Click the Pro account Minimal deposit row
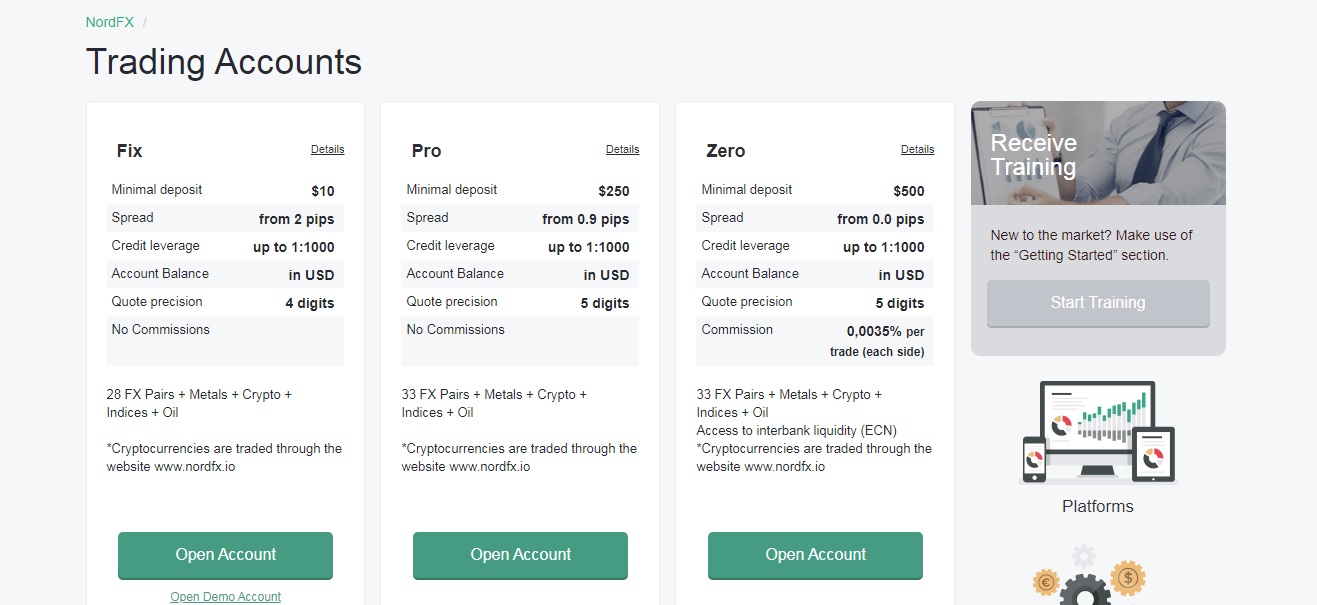The image size is (1317, 605). coord(520,190)
